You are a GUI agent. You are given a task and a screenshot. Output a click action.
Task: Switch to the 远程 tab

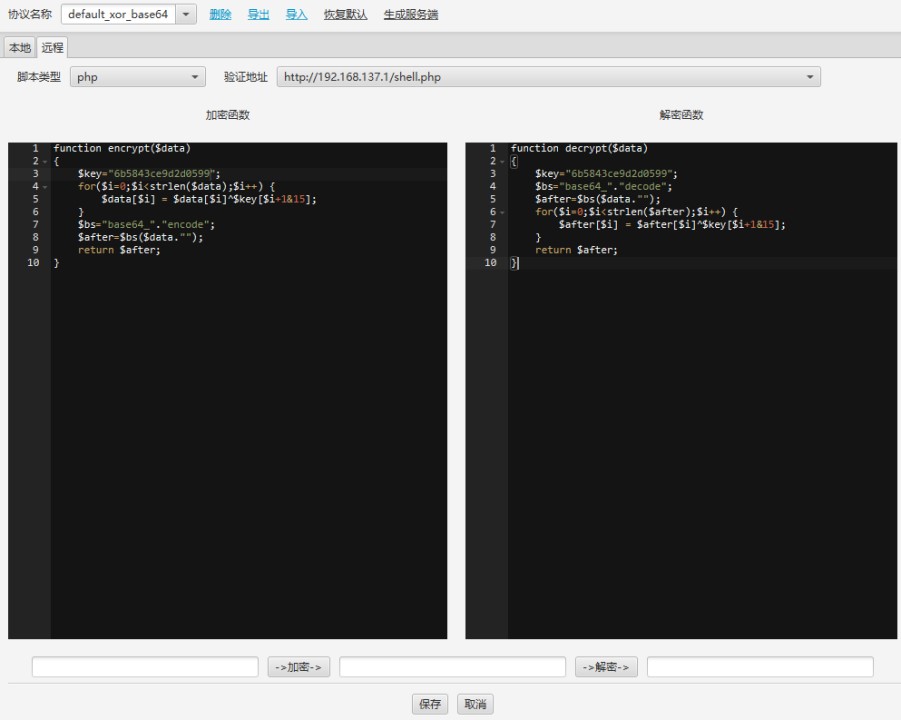tap(52, 47)
